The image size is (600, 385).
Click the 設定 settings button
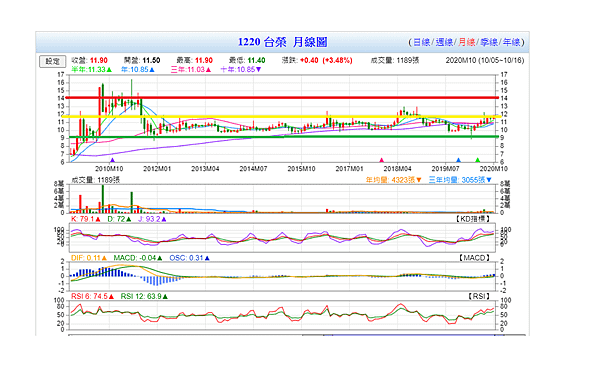pyautogui.click(x=52, y=61)
